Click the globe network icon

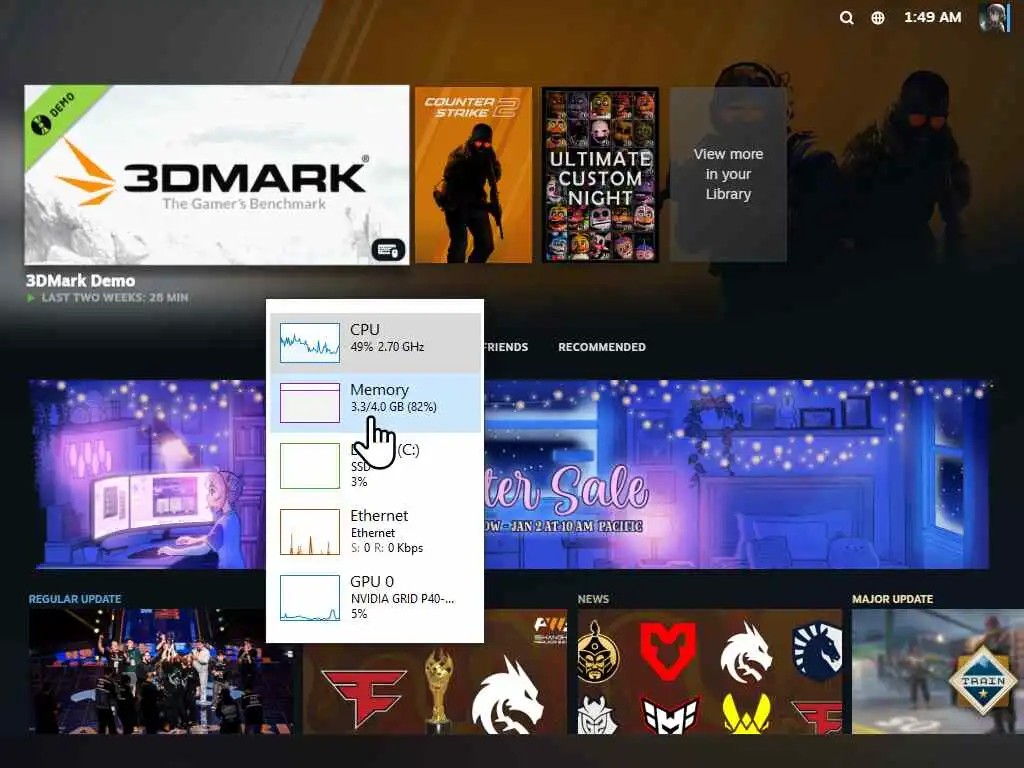pyautogui.click(x=878, y=18)
